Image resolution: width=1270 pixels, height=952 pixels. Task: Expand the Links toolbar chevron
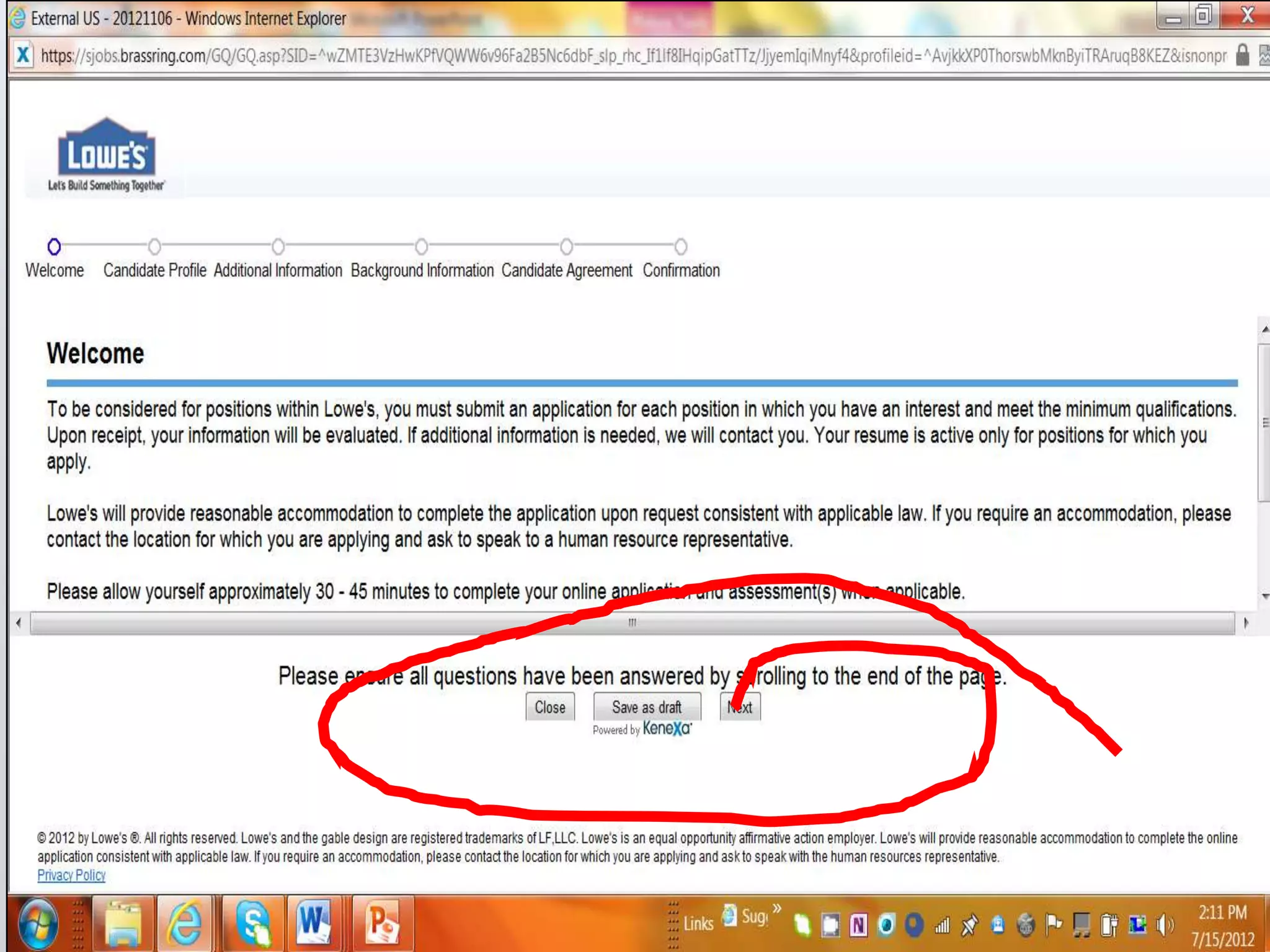(777, 909)
